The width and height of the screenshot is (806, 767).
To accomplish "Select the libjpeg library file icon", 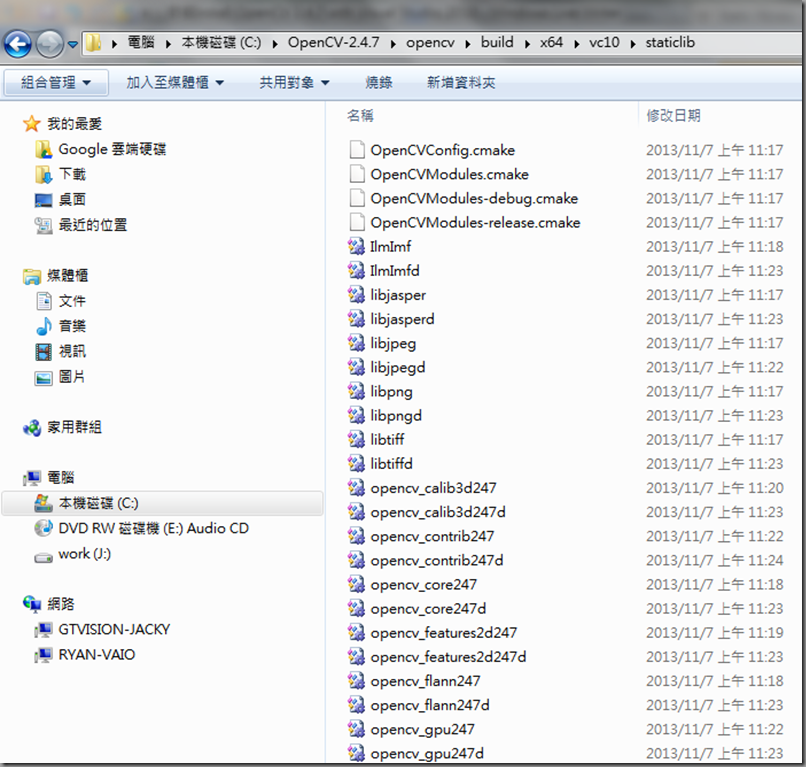I will 356,343.
